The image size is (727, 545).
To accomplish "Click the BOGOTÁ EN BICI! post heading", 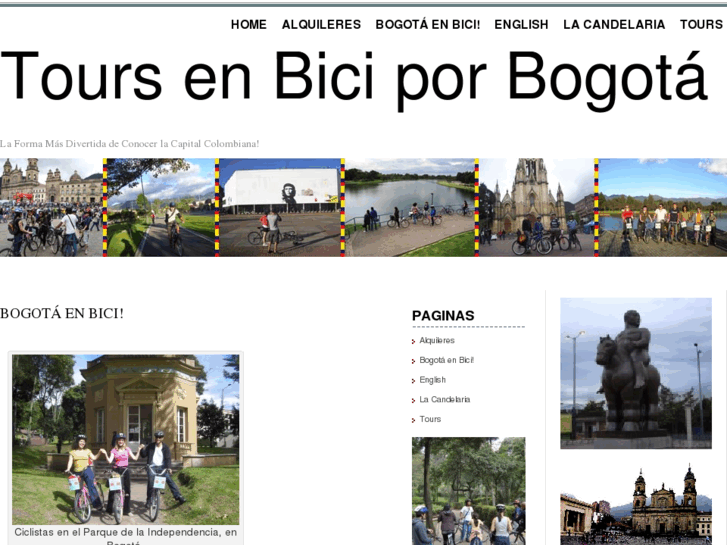I will click(x=62, y=314).
